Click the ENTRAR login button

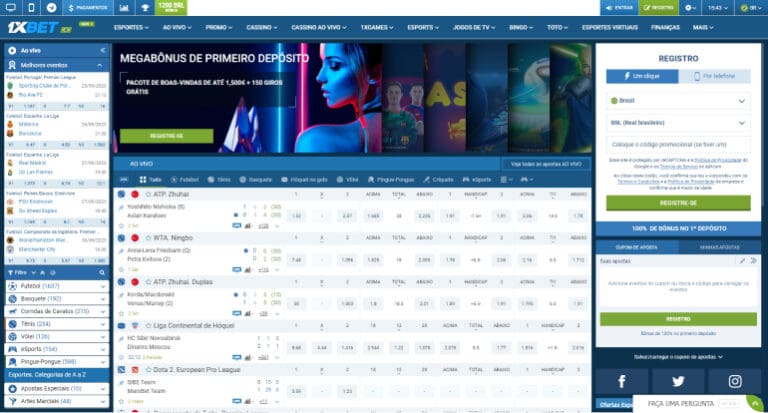(620, 7)
